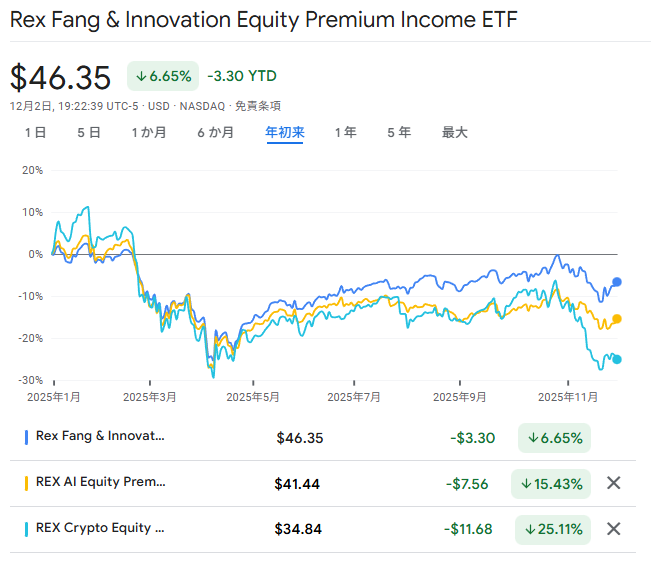Switch to the 1か月 range
Viewport: 651px width, 561px height.
point(148,132)
